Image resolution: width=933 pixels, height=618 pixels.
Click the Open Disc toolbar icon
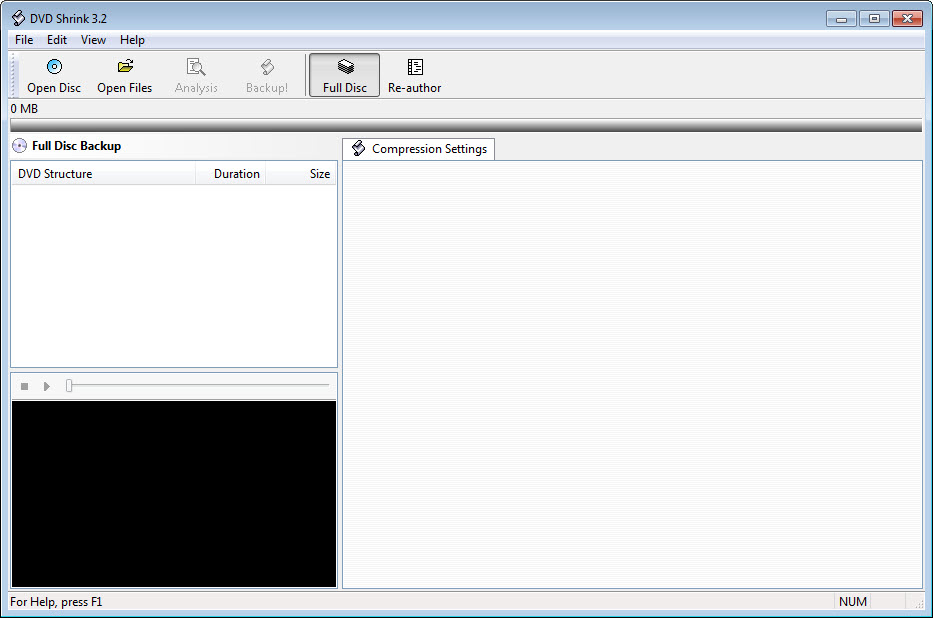pyautogui.click(x=54, y=67)
